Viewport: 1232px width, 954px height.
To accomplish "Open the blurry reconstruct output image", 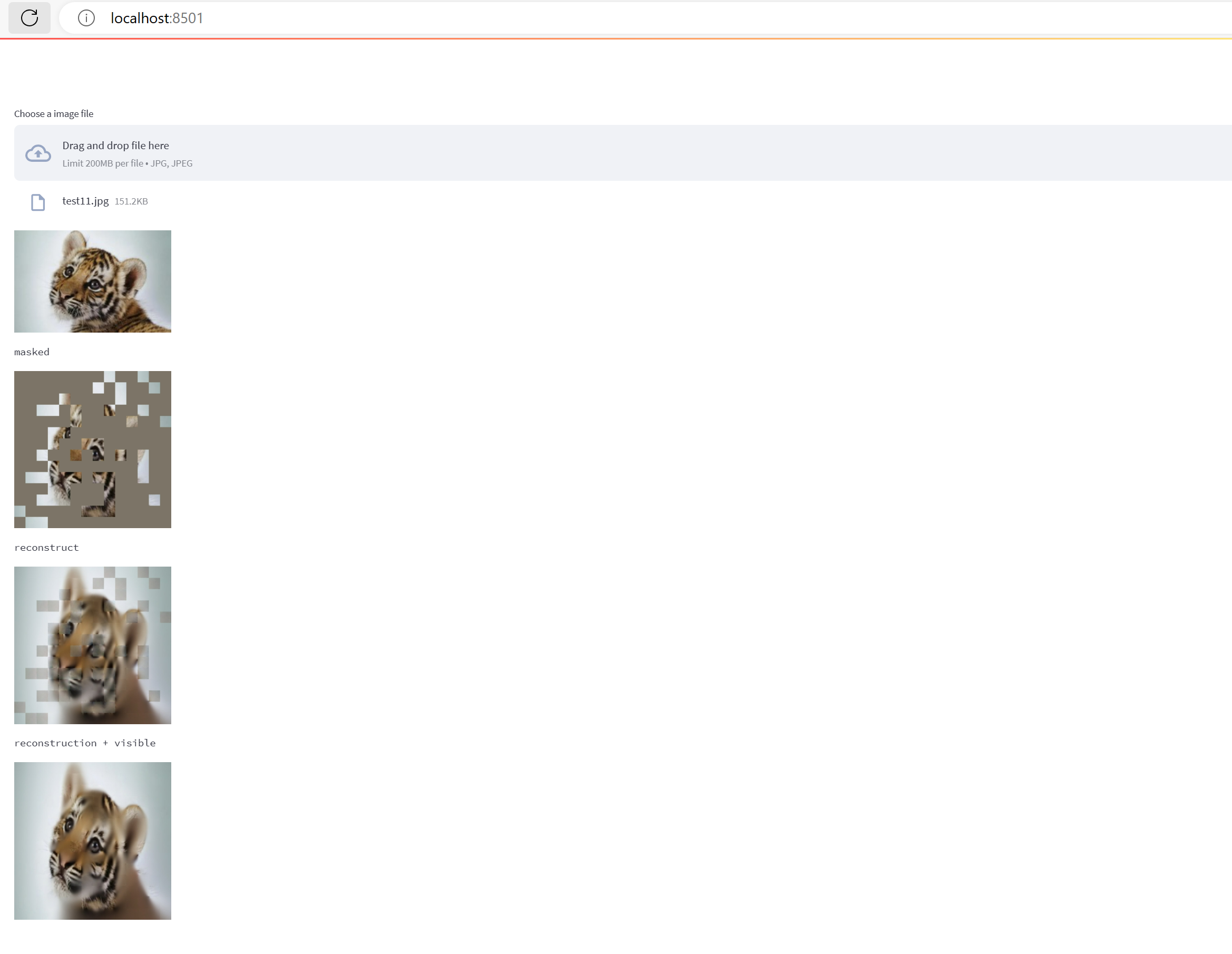I will [x=93, y=645].
